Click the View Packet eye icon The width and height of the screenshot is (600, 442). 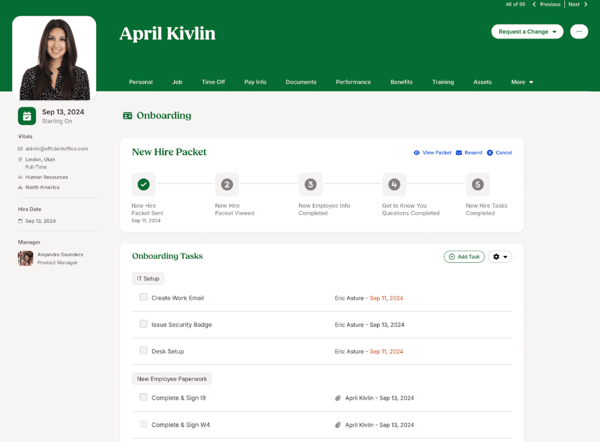tap(417, 153)
